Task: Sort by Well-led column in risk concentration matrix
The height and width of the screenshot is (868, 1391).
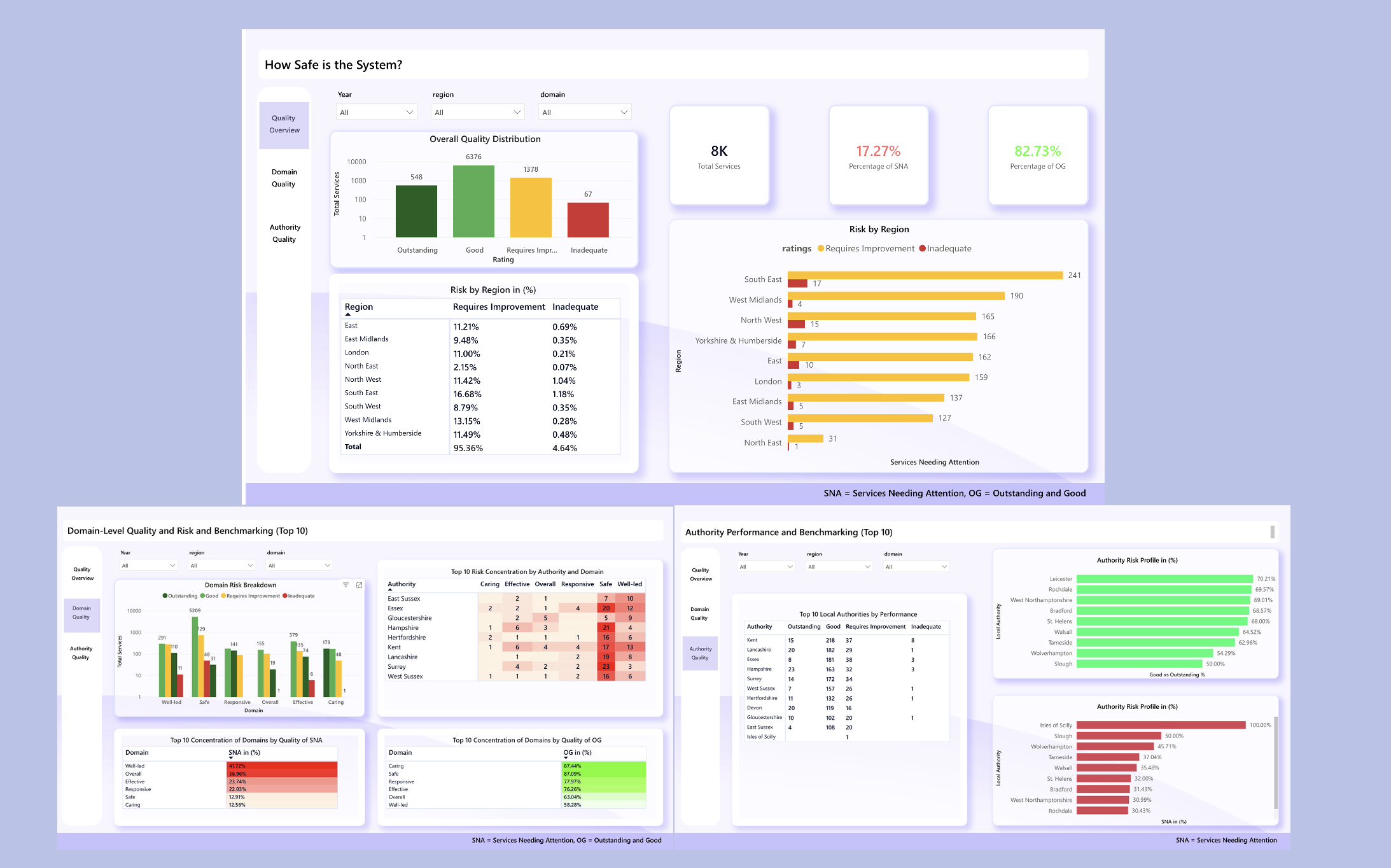Action: tap(630, 584)
